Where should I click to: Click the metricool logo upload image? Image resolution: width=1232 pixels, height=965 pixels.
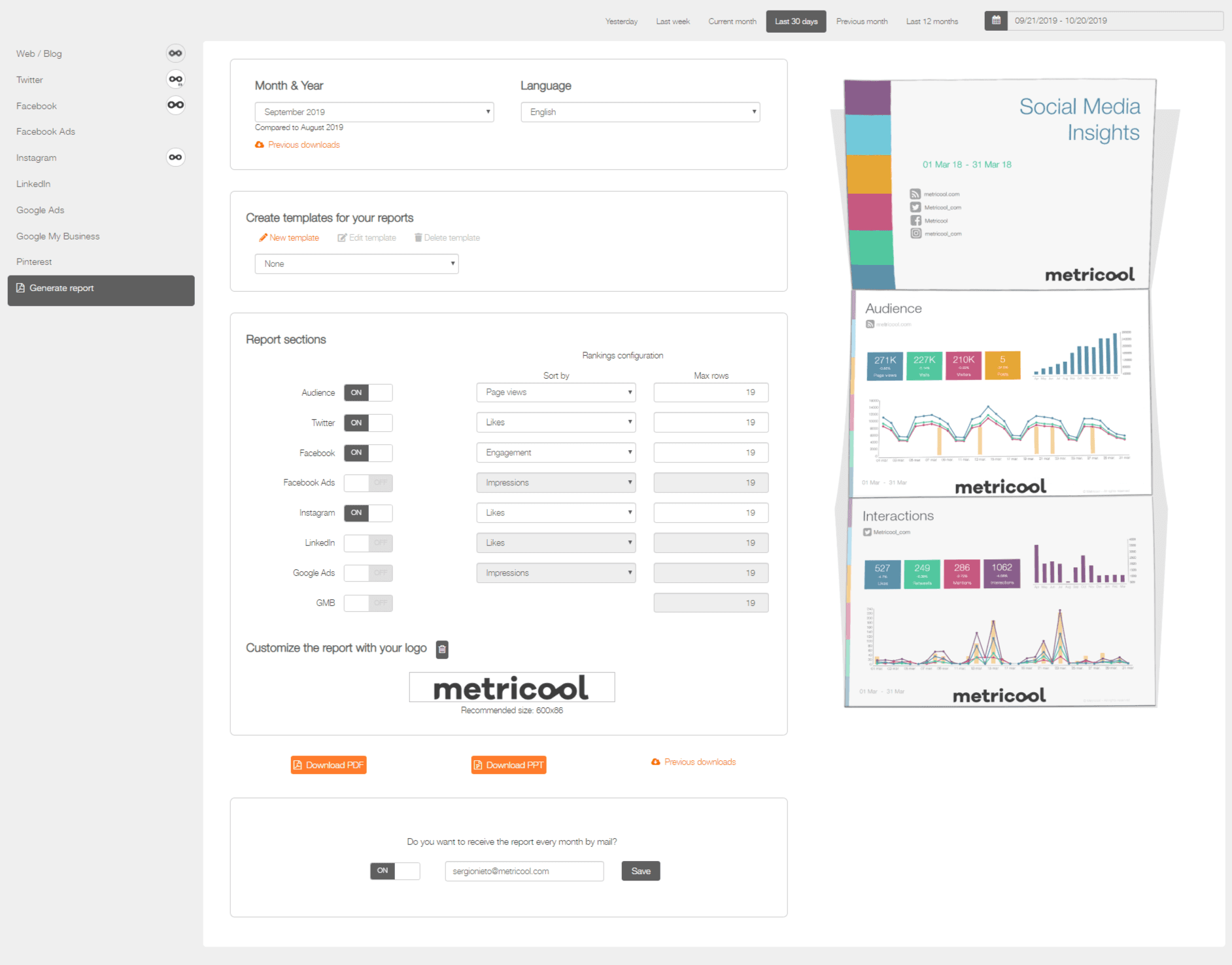512,687
